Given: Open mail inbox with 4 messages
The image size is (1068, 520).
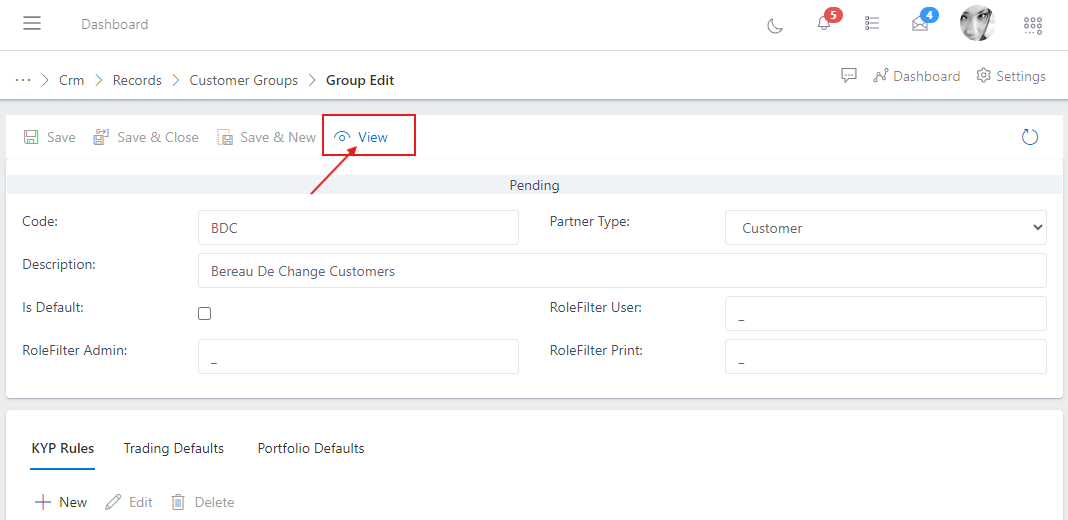Looking at the screenshot, I should [920, 24].
